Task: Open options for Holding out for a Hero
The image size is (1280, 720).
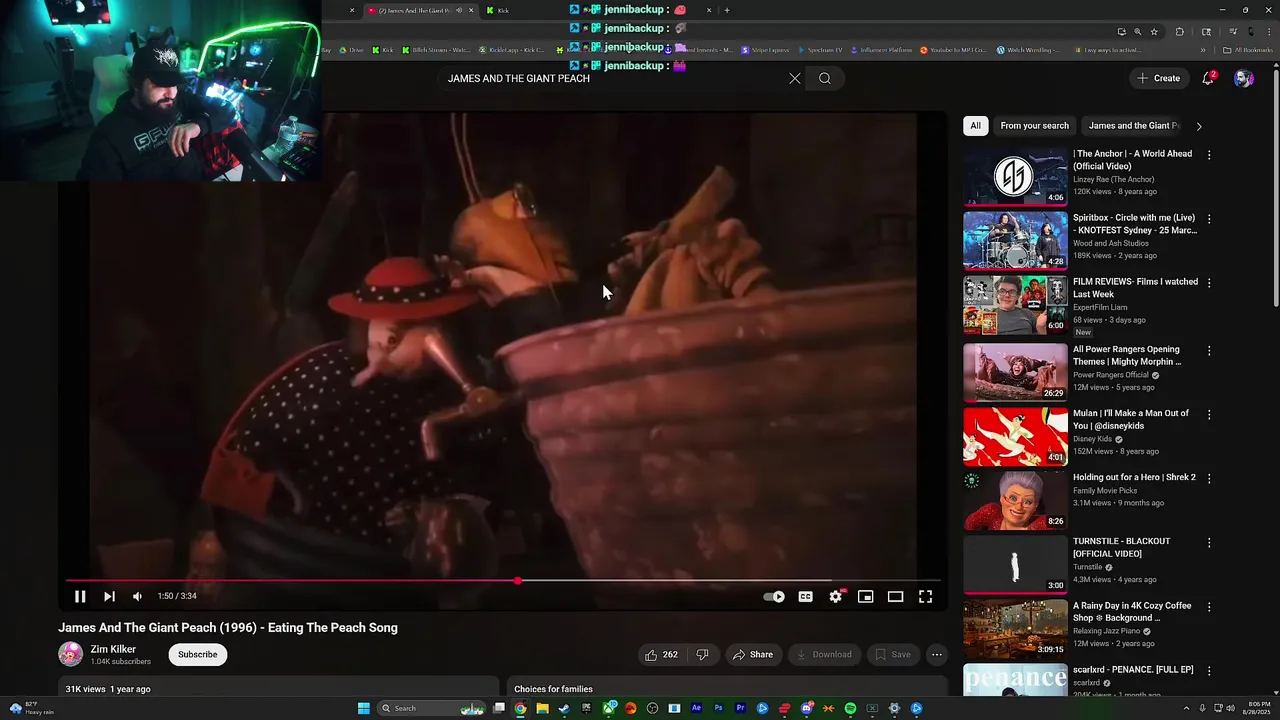Action: click(x=1209, y=479)
